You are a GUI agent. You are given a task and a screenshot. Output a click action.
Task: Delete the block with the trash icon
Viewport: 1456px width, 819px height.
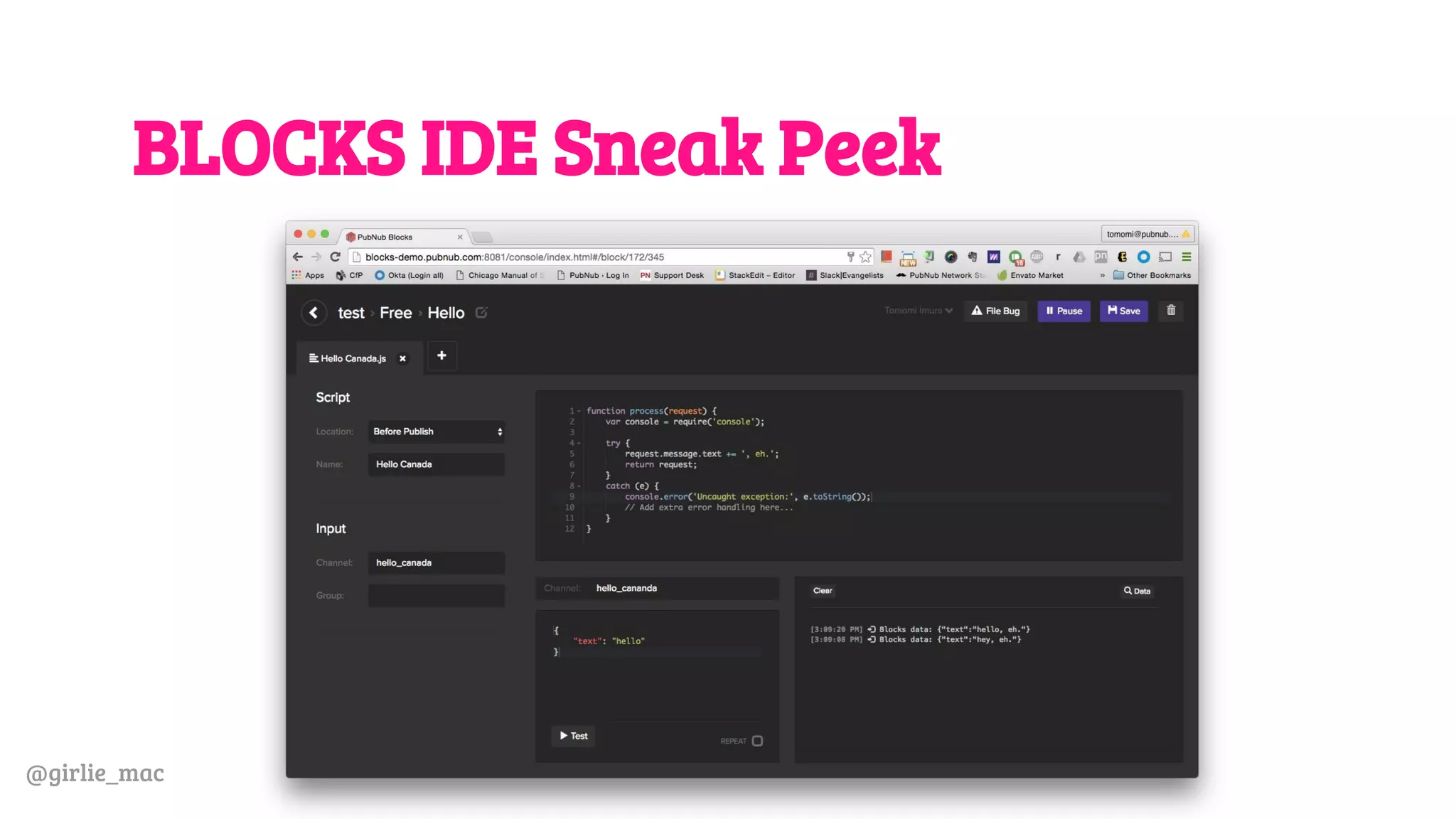[x=1171, y=311]
